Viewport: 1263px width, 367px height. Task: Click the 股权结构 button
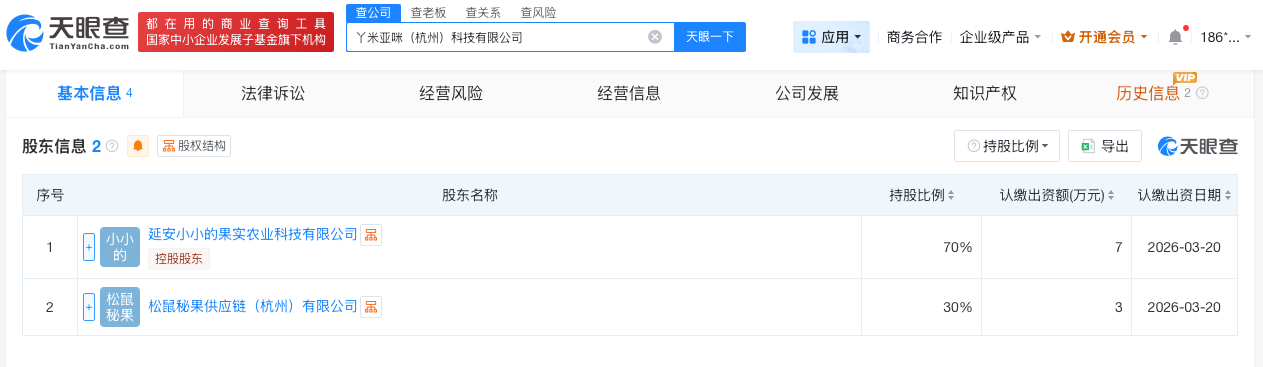tap(194, 146)
